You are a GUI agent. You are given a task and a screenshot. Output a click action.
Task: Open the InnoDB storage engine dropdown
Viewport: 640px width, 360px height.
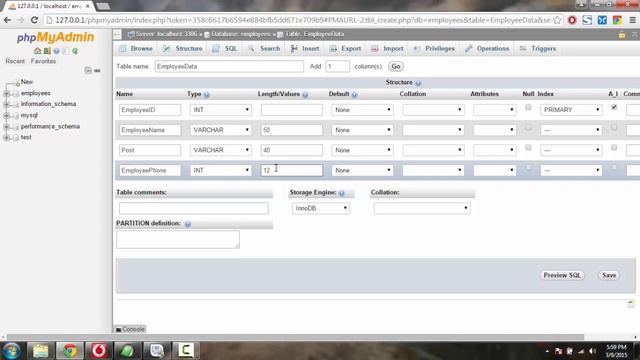coord(321,208)
